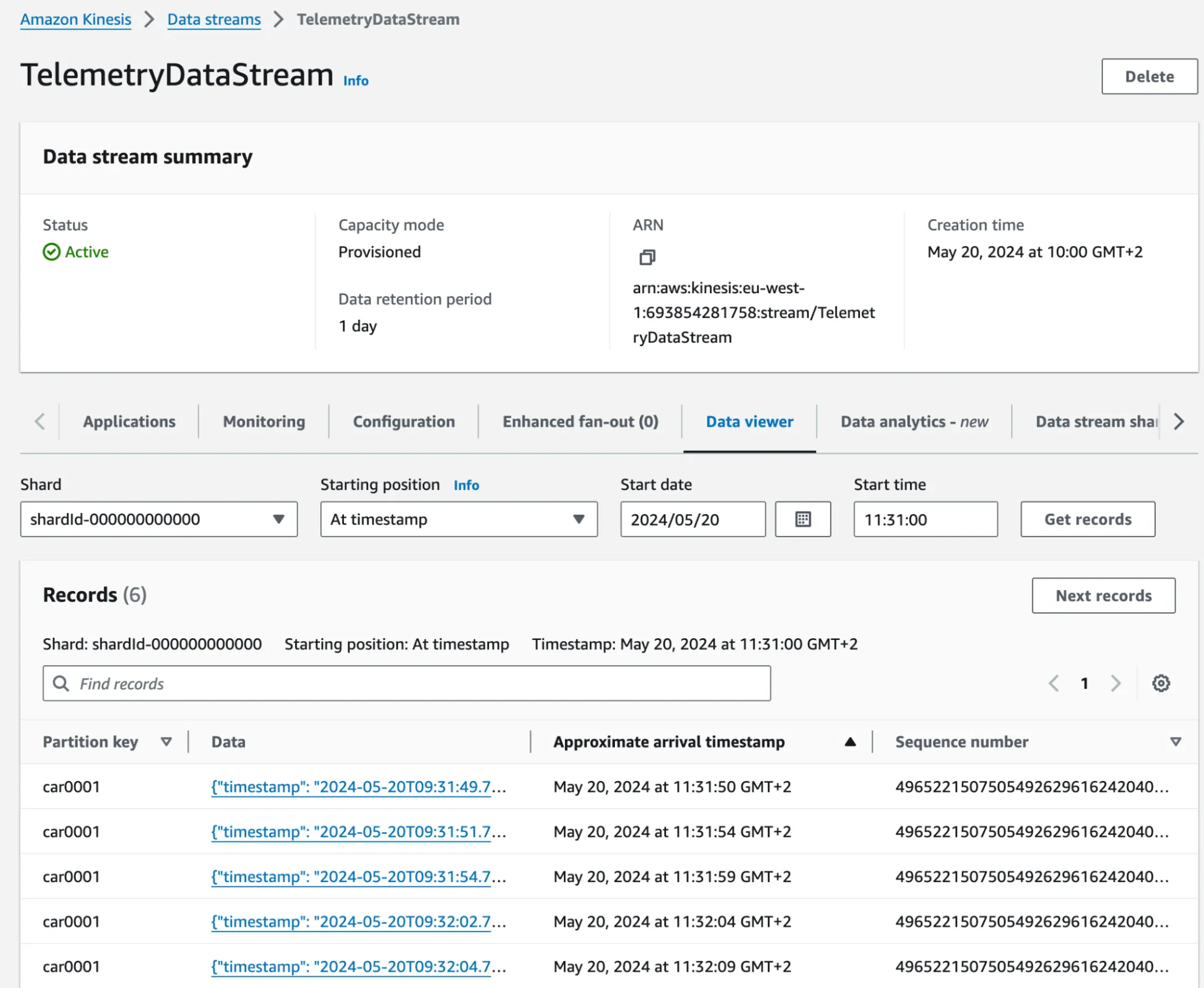
Task: Click the search magnifier in Find records
Action: (x=61, y=683)
